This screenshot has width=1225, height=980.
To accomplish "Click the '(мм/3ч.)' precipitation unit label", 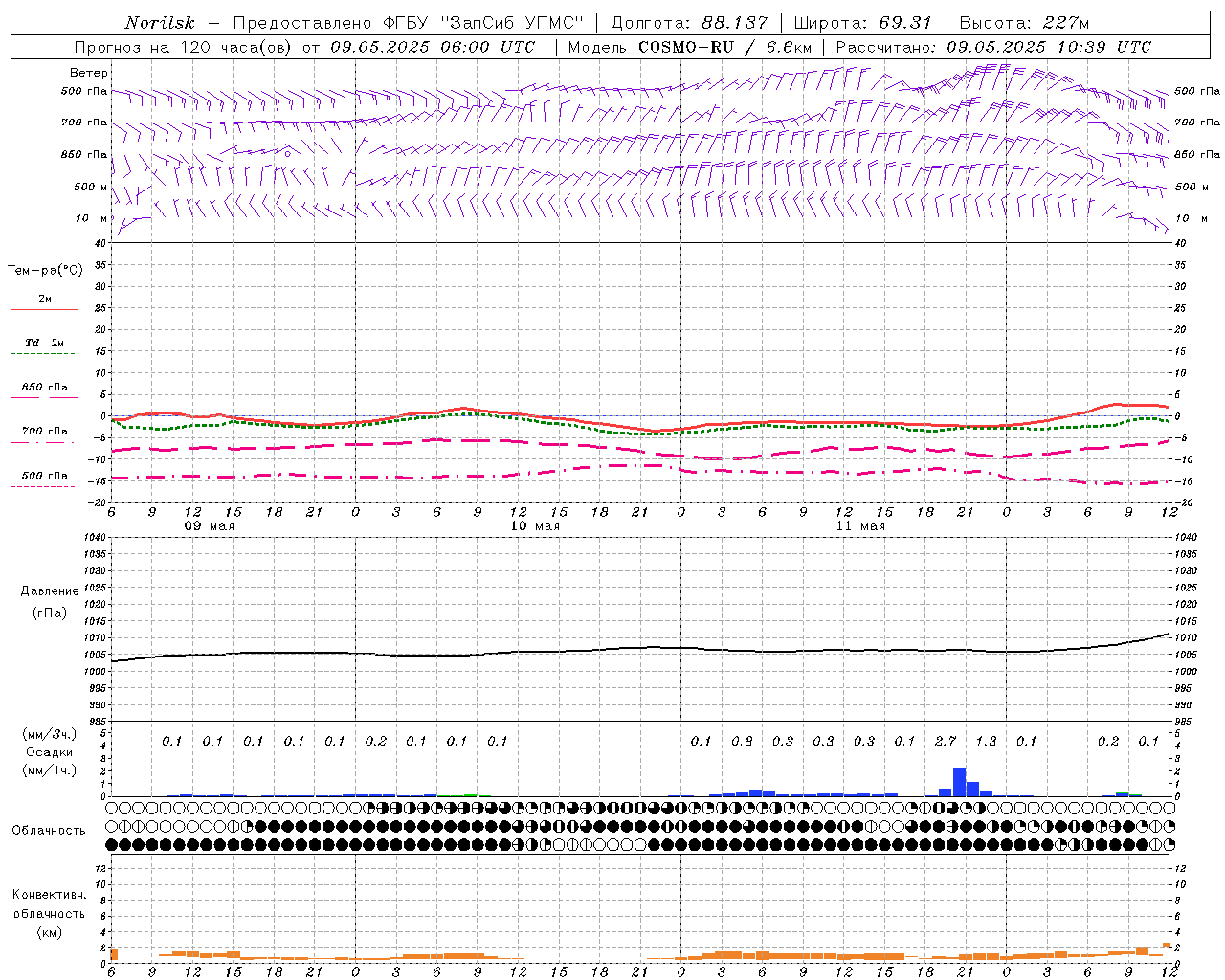I will 49,734.
